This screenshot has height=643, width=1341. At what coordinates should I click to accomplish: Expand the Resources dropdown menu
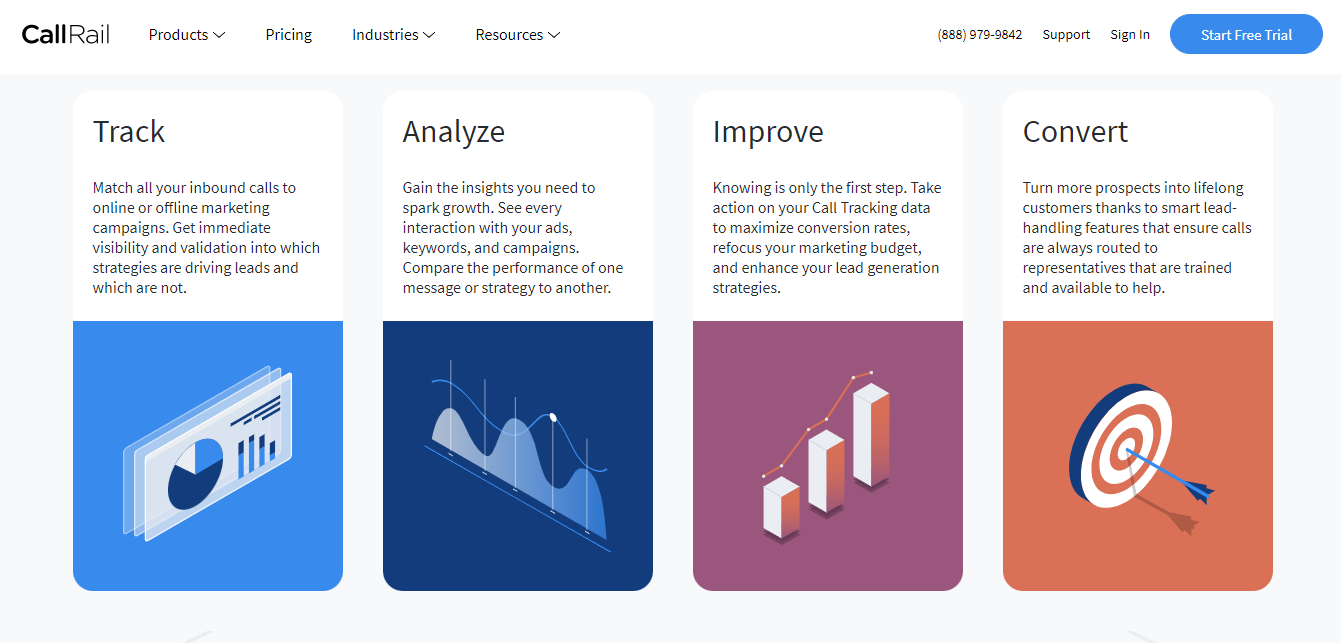517,35
